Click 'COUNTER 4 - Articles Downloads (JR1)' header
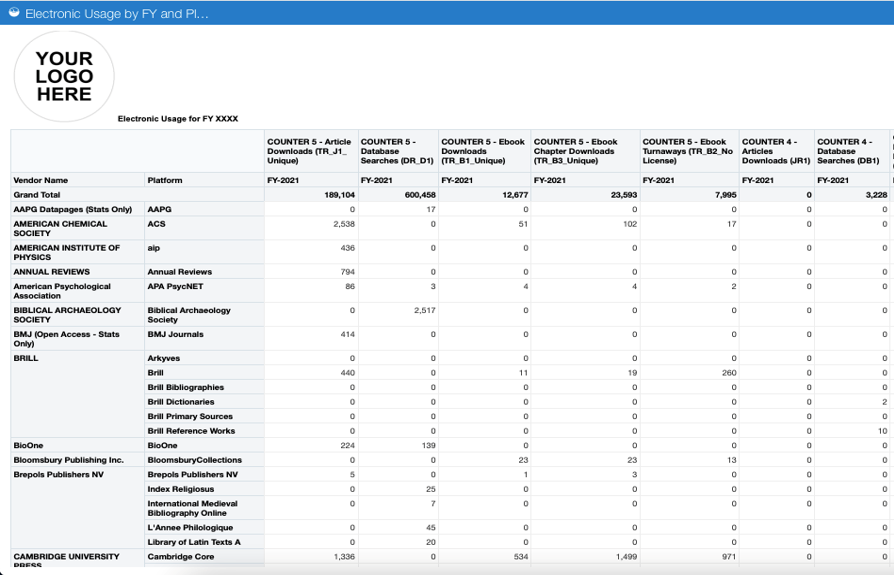Screen dimensions: 894x575 click(776, 151)
